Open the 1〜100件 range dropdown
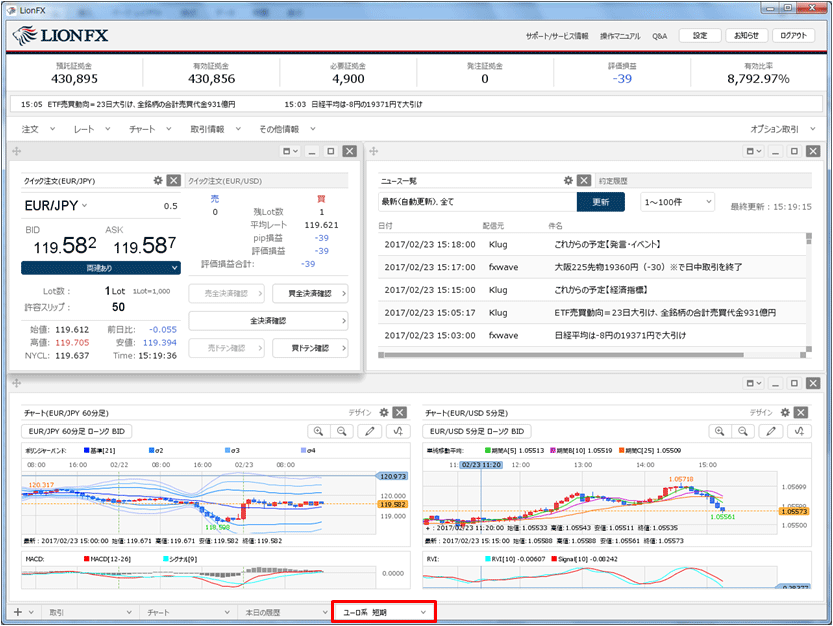The height and width of the screenshot is (626, 833). [x=677, y=202]
